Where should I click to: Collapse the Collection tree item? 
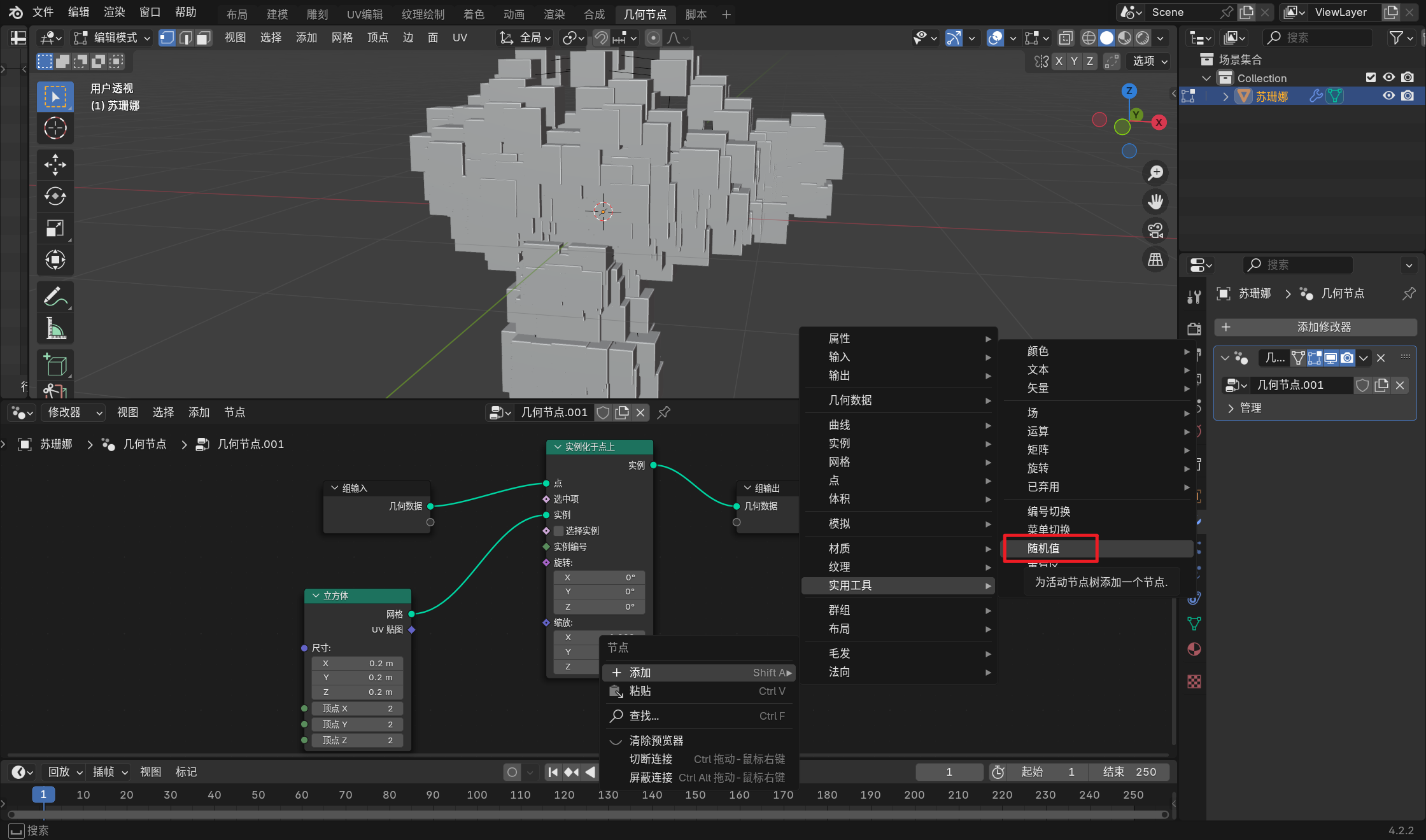(1206, 78)
